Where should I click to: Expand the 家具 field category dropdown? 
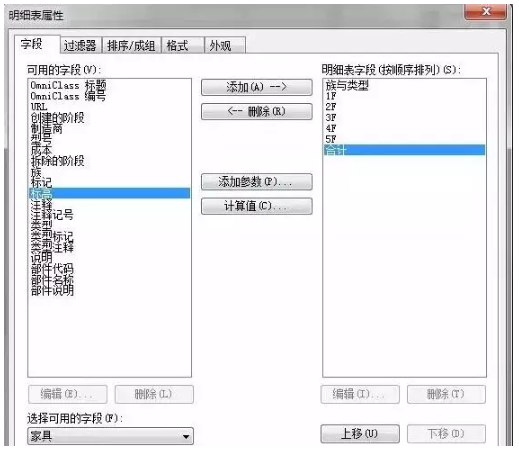[110, 436]
